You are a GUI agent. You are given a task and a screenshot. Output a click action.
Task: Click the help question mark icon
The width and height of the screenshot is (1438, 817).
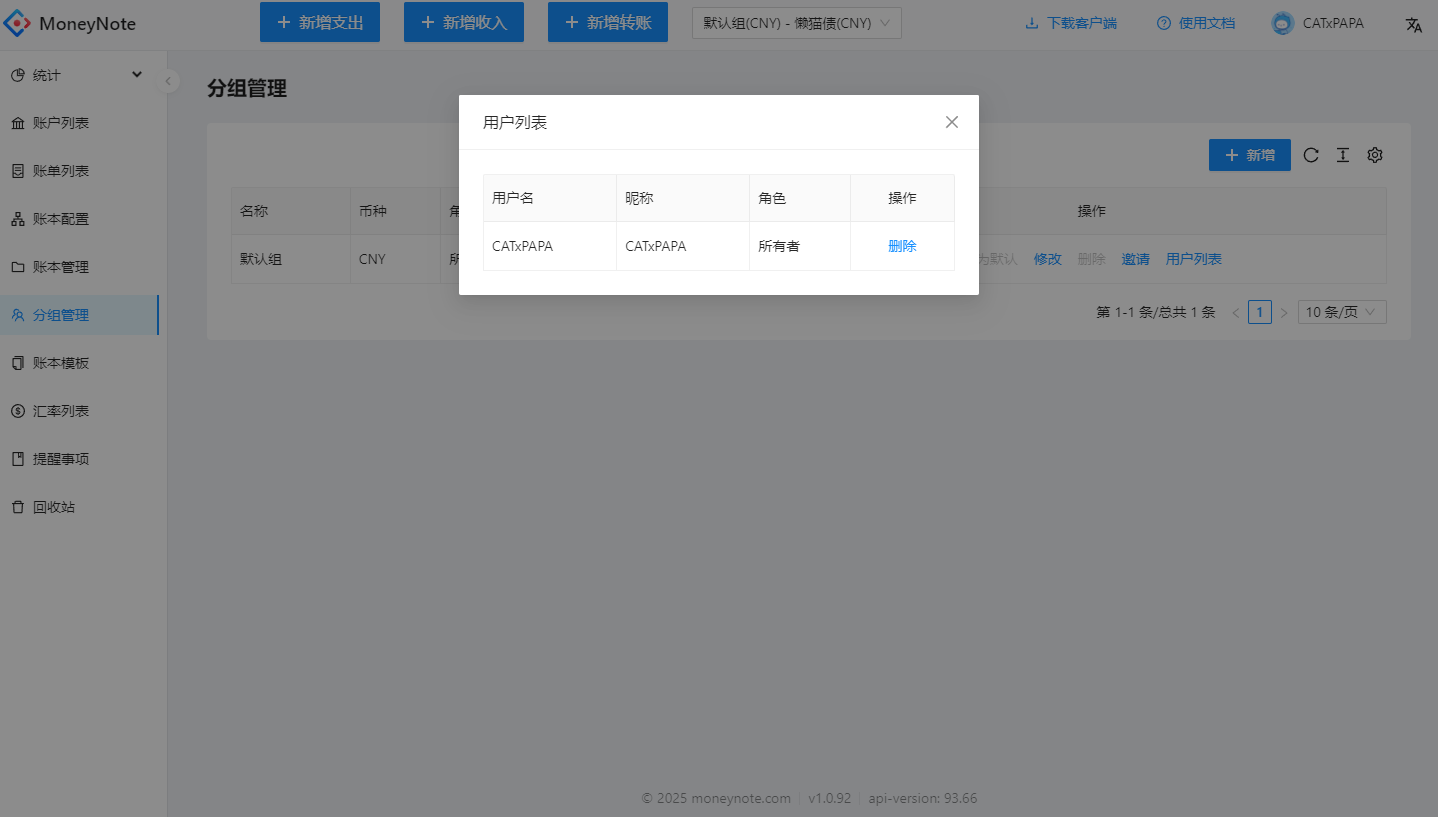coord(1164,24)
